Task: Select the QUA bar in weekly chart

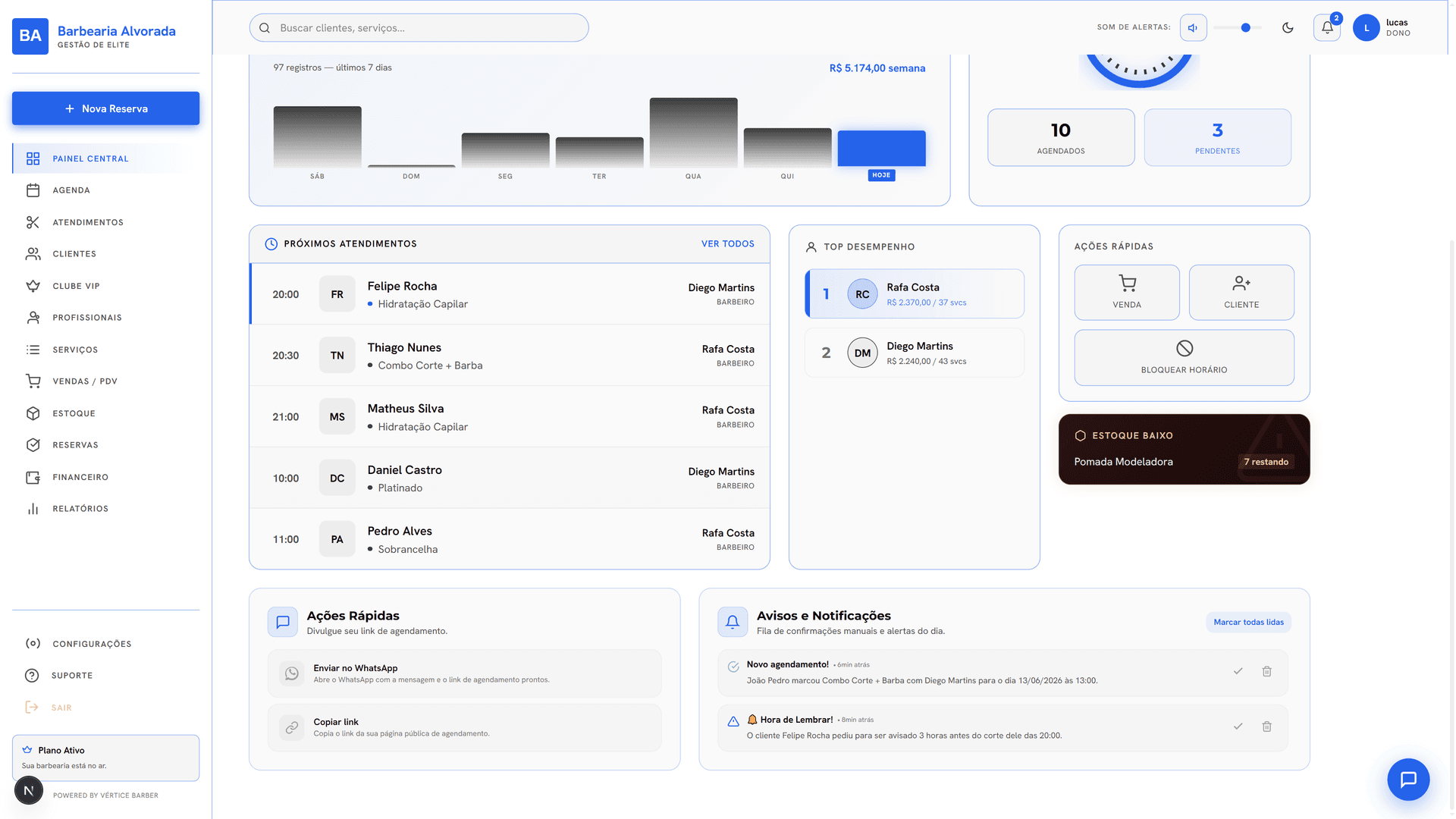Action: pos(693,133)
